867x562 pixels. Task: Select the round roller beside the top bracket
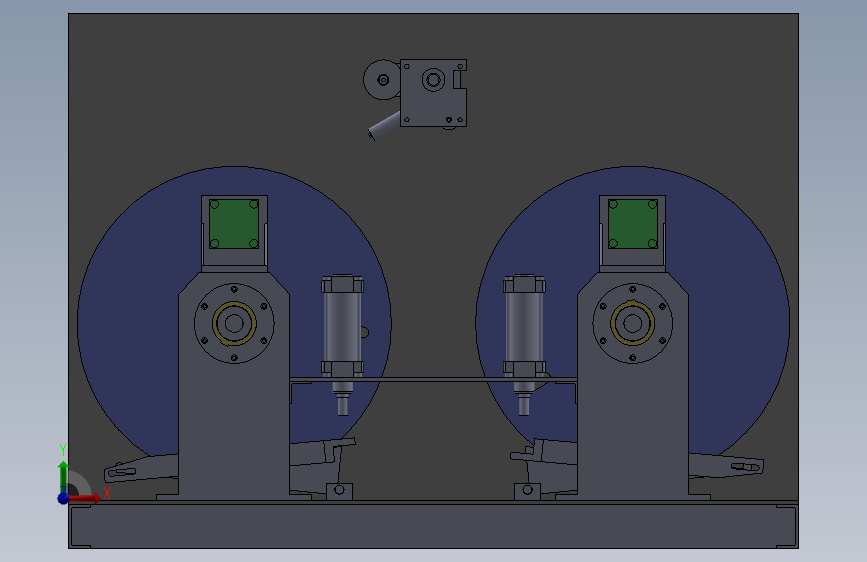coord(382,80)
